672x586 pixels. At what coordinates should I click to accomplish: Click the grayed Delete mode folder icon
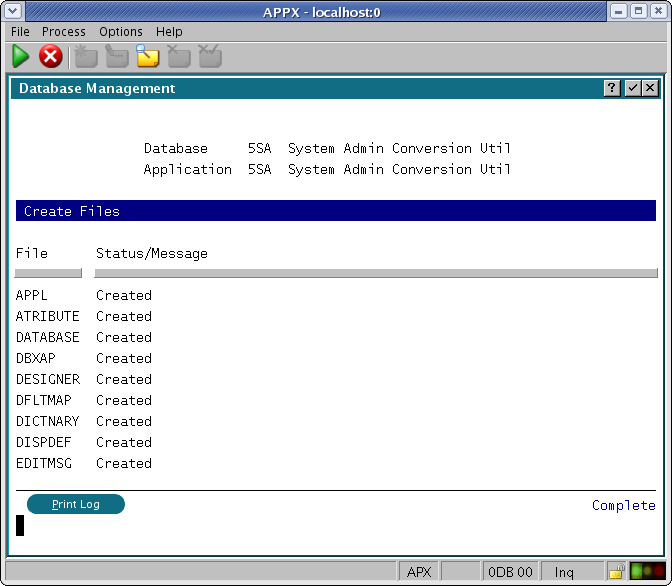(x=179, y=57)
